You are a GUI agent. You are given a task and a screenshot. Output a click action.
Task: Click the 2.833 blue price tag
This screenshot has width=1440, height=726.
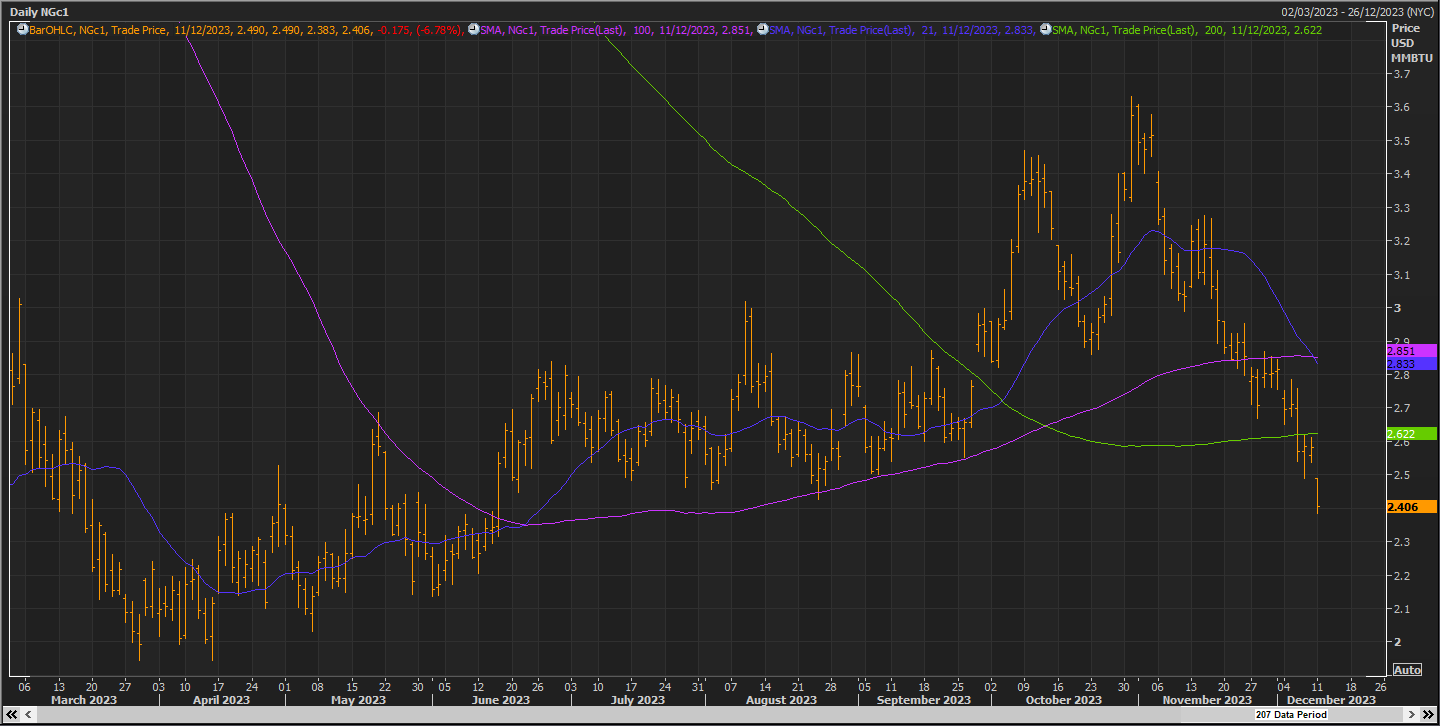[x=1411, y=364]
